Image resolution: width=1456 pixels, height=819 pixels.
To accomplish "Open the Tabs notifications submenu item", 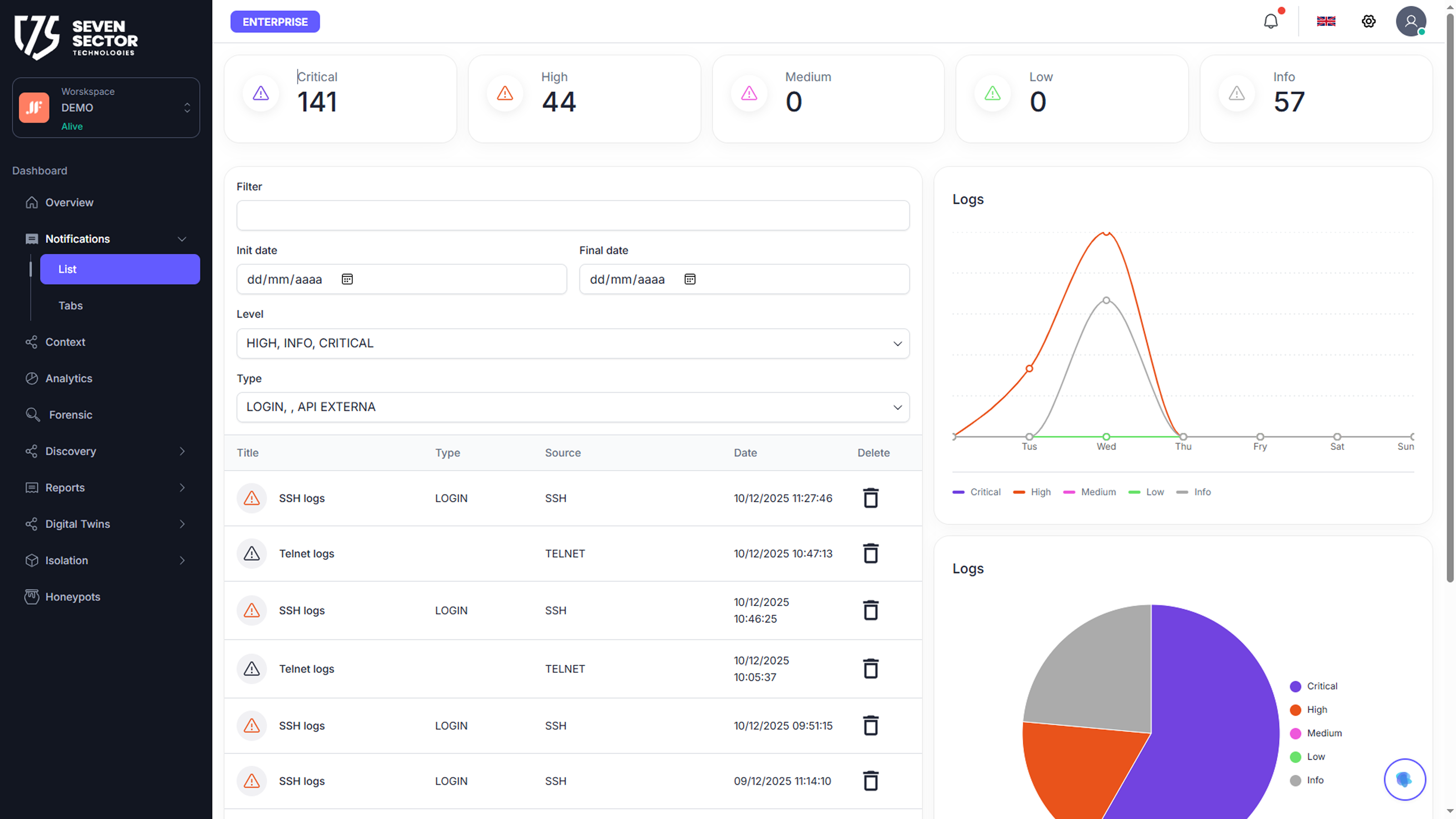I will (71, 305).
